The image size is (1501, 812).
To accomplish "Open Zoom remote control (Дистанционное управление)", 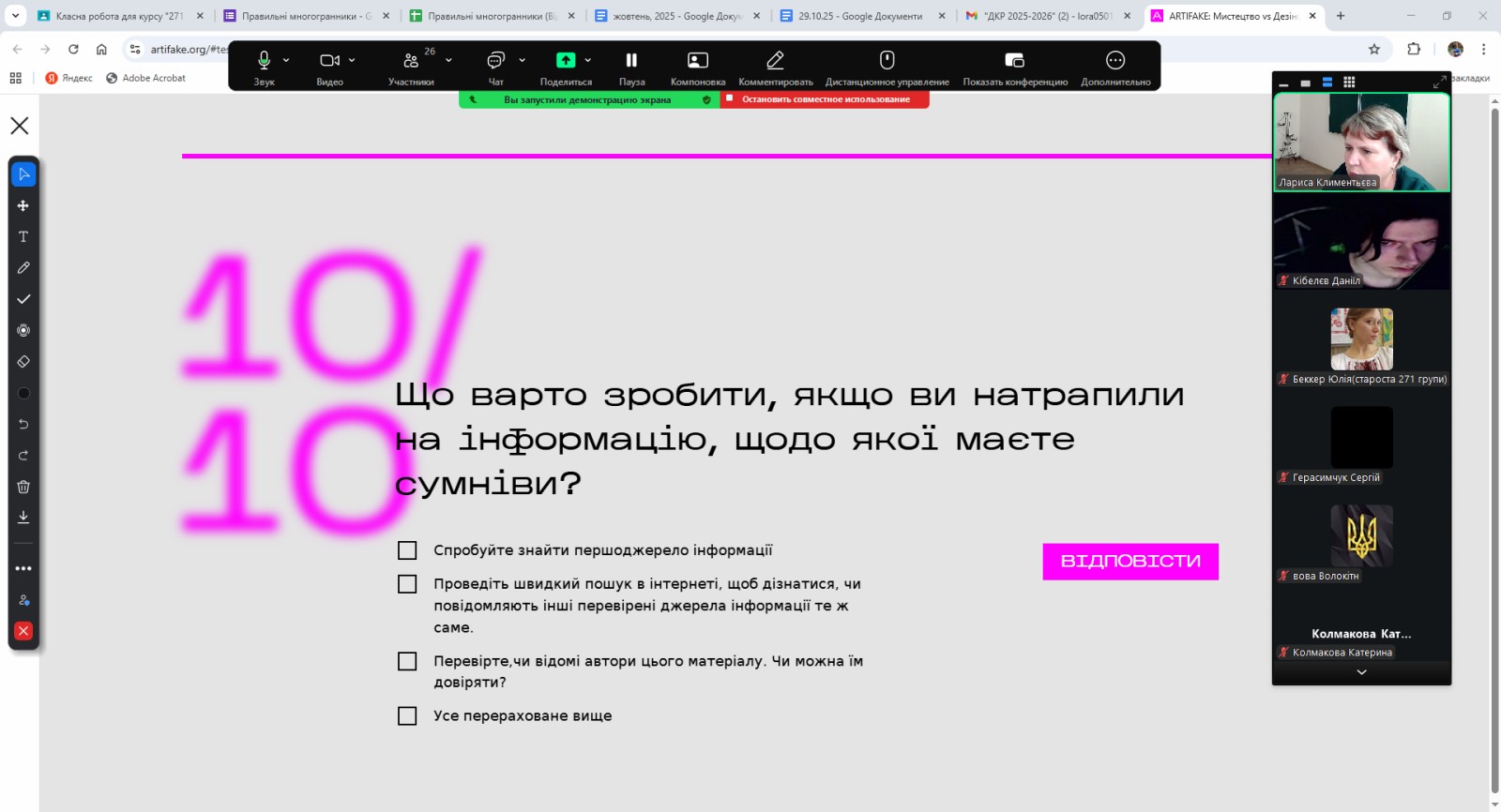I will pos(887,67).
